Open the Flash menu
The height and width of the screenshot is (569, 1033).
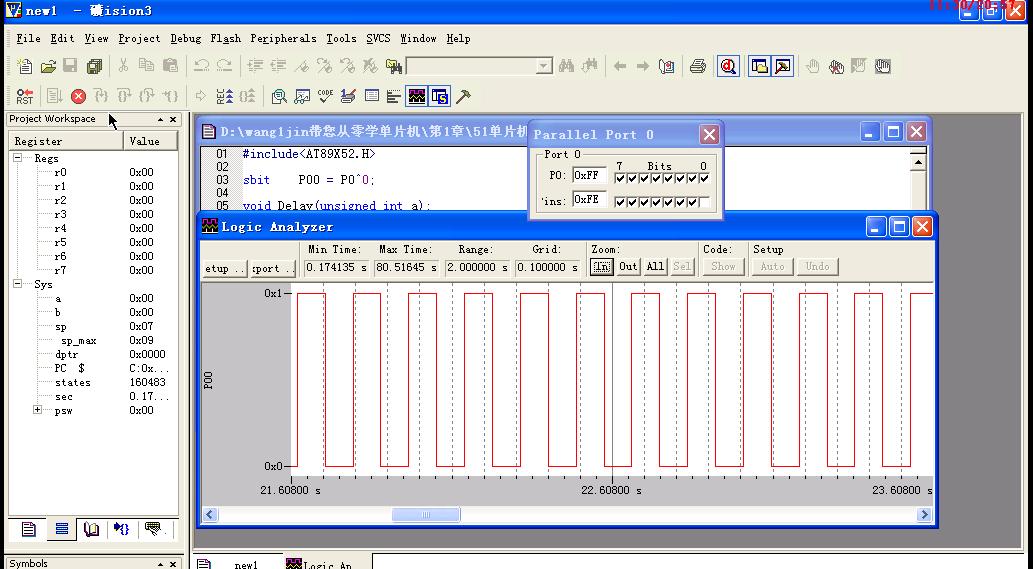point(225,38)
